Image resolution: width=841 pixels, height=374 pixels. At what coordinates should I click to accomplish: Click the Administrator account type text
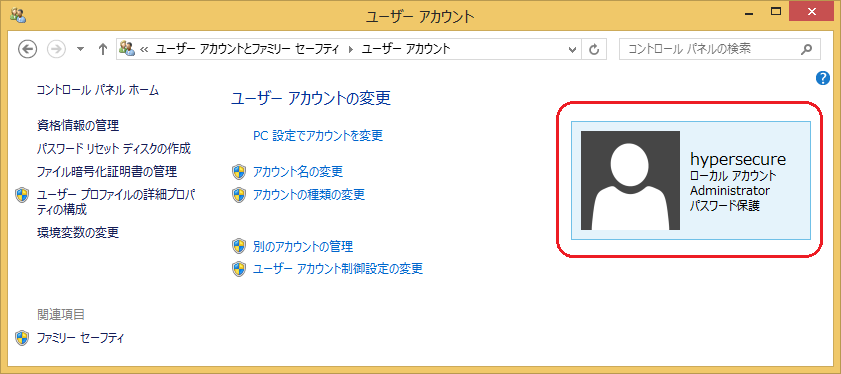click(x=729, y=190)
